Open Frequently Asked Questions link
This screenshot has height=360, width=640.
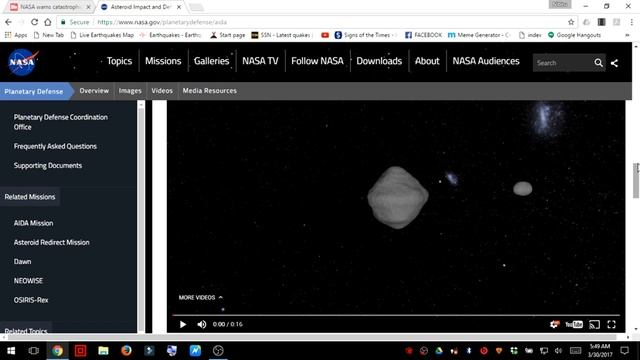(55, 146)
